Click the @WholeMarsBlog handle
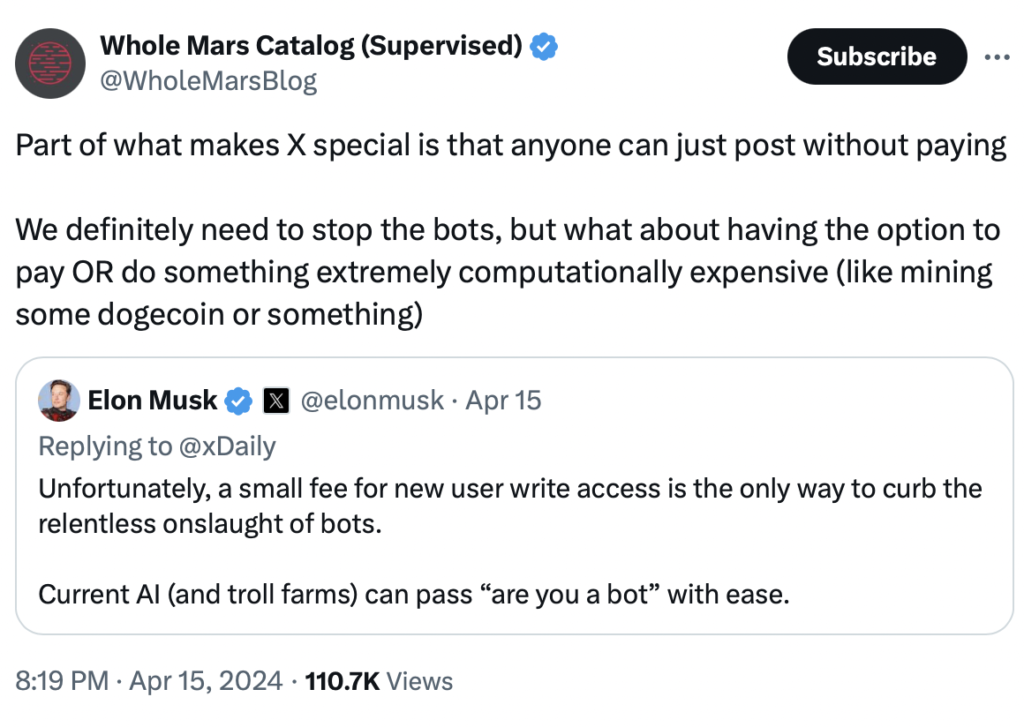The image size is (1024, 727). [208, 81]
